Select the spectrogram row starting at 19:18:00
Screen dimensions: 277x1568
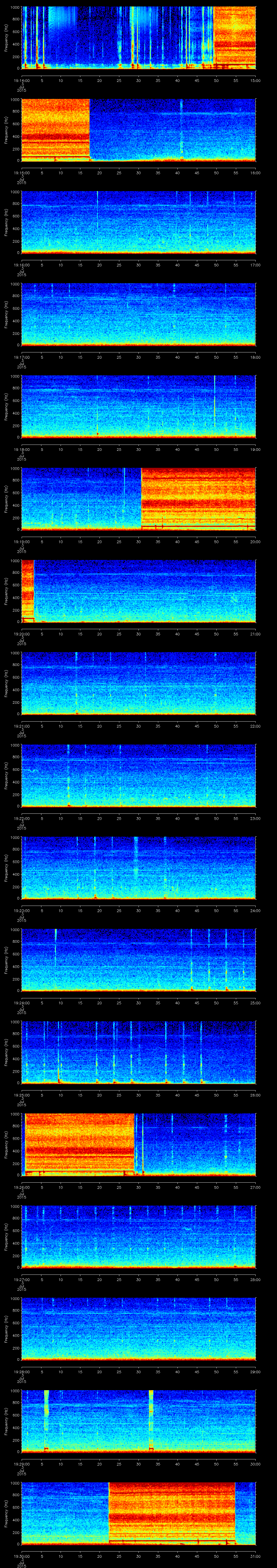point(139,407)
